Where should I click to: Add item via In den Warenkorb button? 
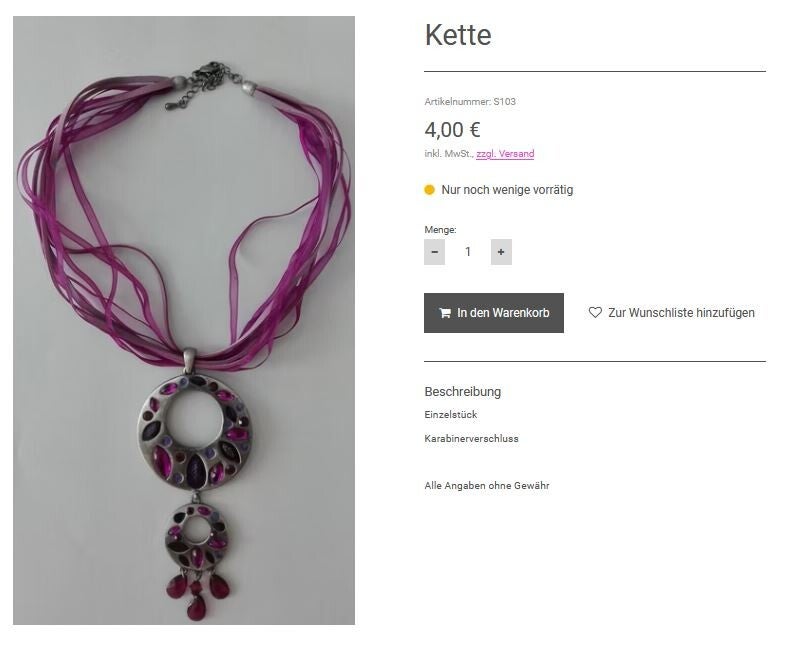point(494,313)
